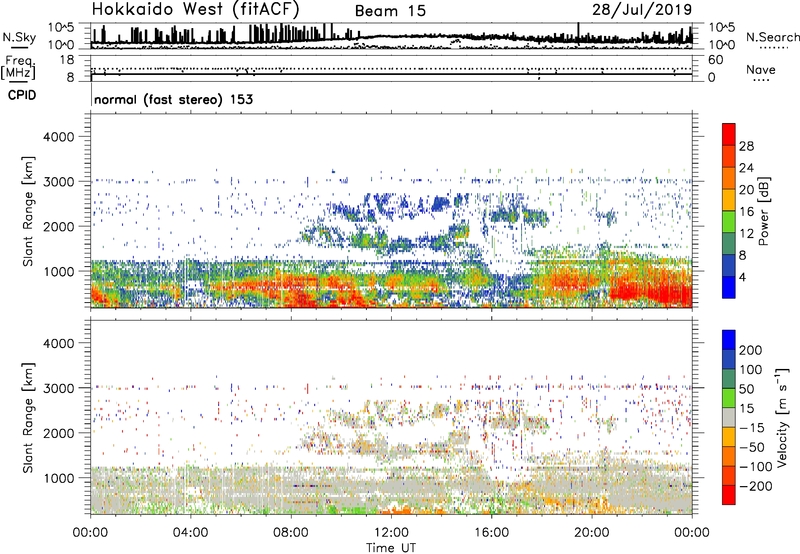
Task: Click the '200' label on velocity colorbar
Action: pos(751,350)
